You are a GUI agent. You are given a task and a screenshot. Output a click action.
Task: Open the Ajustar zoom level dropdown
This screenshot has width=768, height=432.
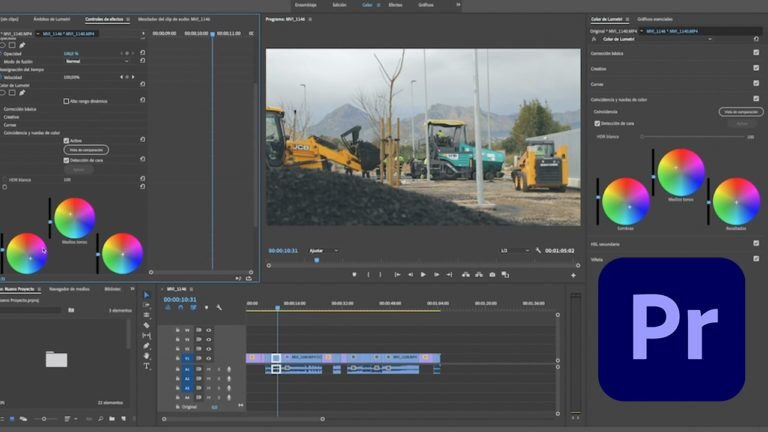[324, 251]
